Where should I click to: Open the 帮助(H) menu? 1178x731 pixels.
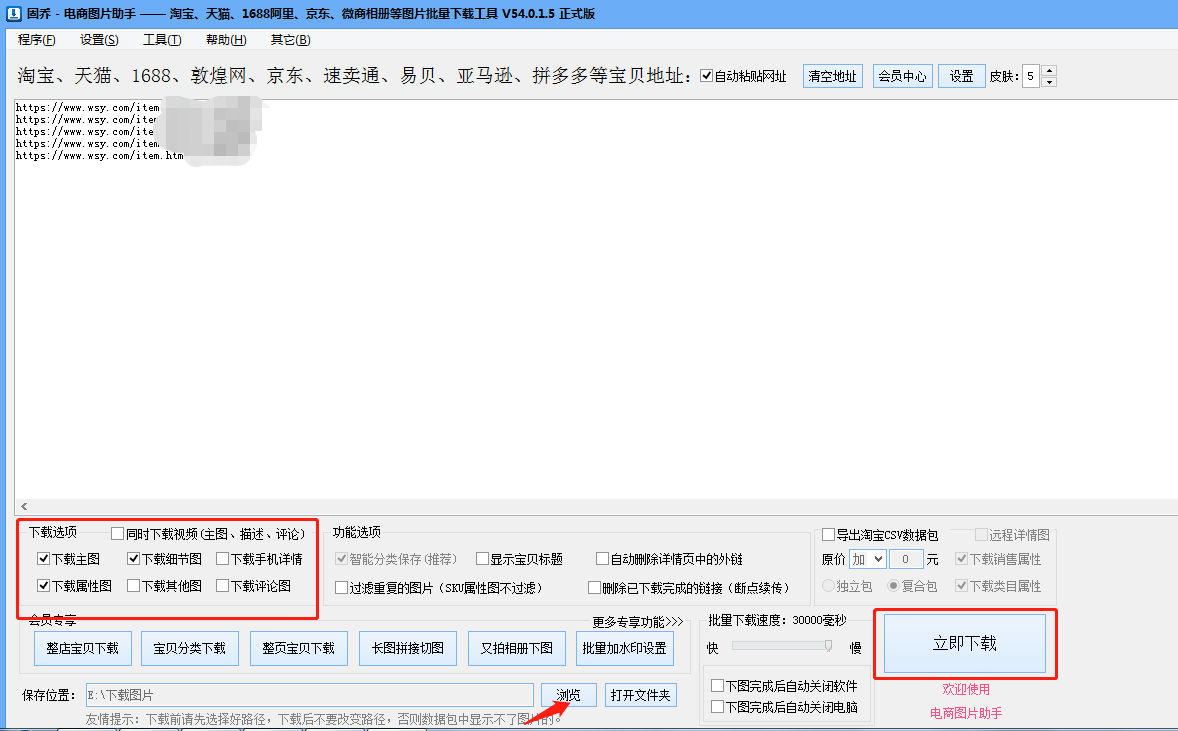point(226,40)
